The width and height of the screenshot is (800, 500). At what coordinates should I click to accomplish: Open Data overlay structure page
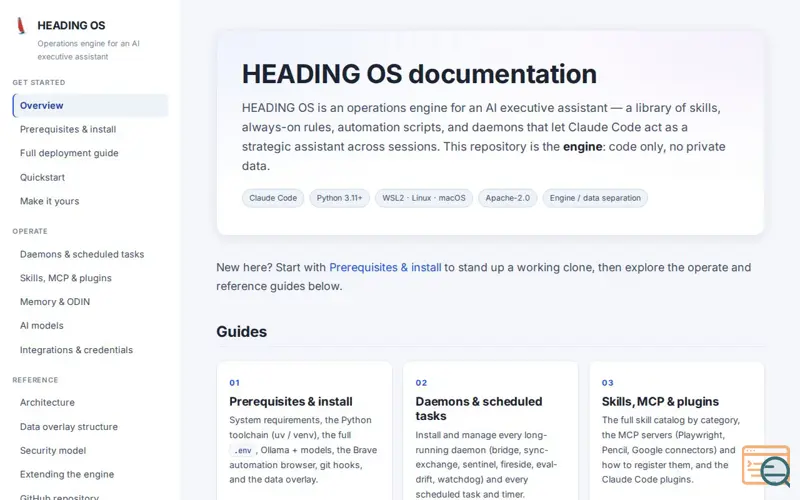click(x=68, y=427)
